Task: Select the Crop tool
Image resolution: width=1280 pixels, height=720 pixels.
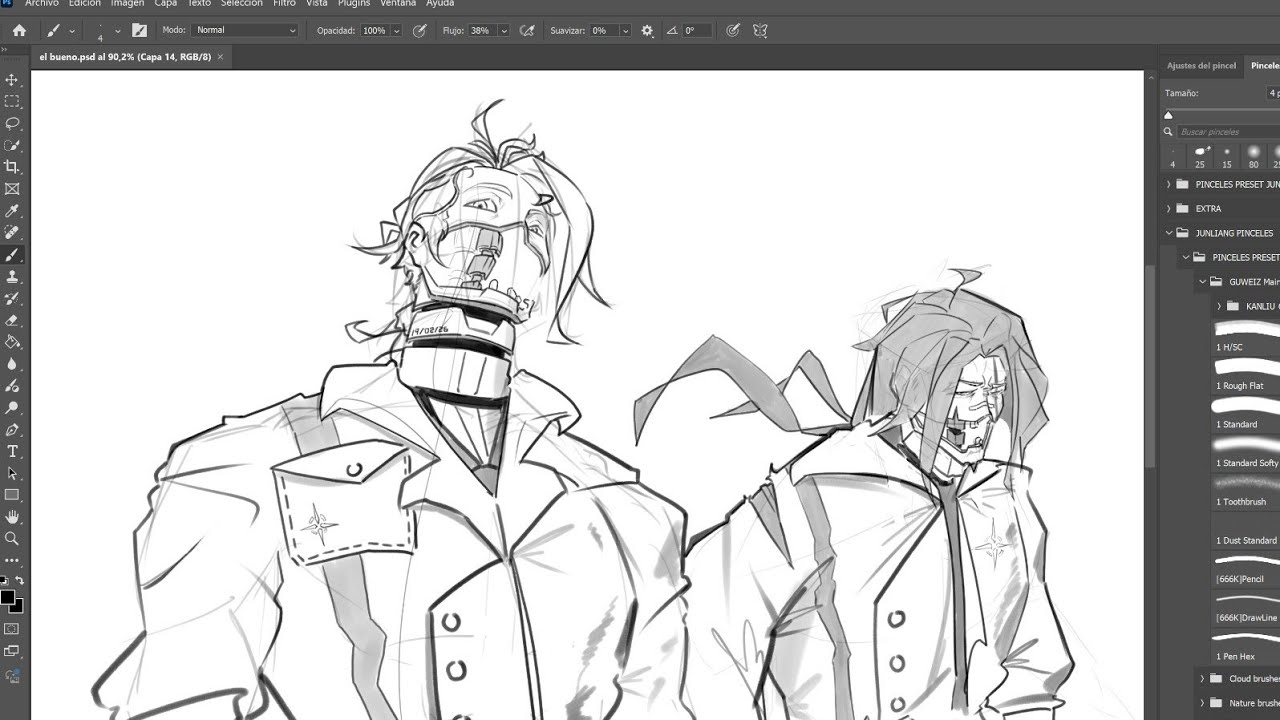Action: click(x=12, y=167)
